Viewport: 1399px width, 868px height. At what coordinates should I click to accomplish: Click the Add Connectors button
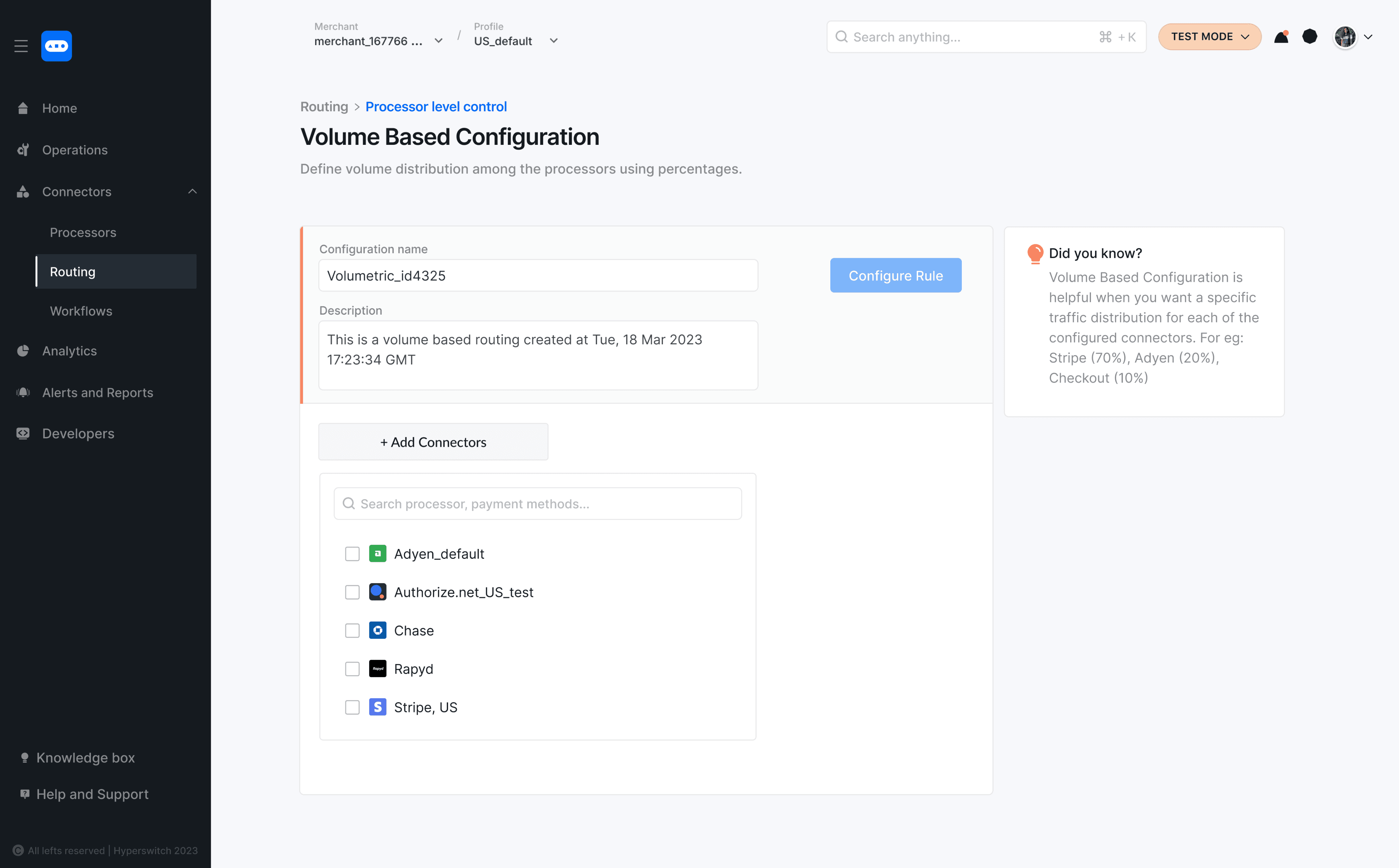pyautogui.click(x=433, y=441)
